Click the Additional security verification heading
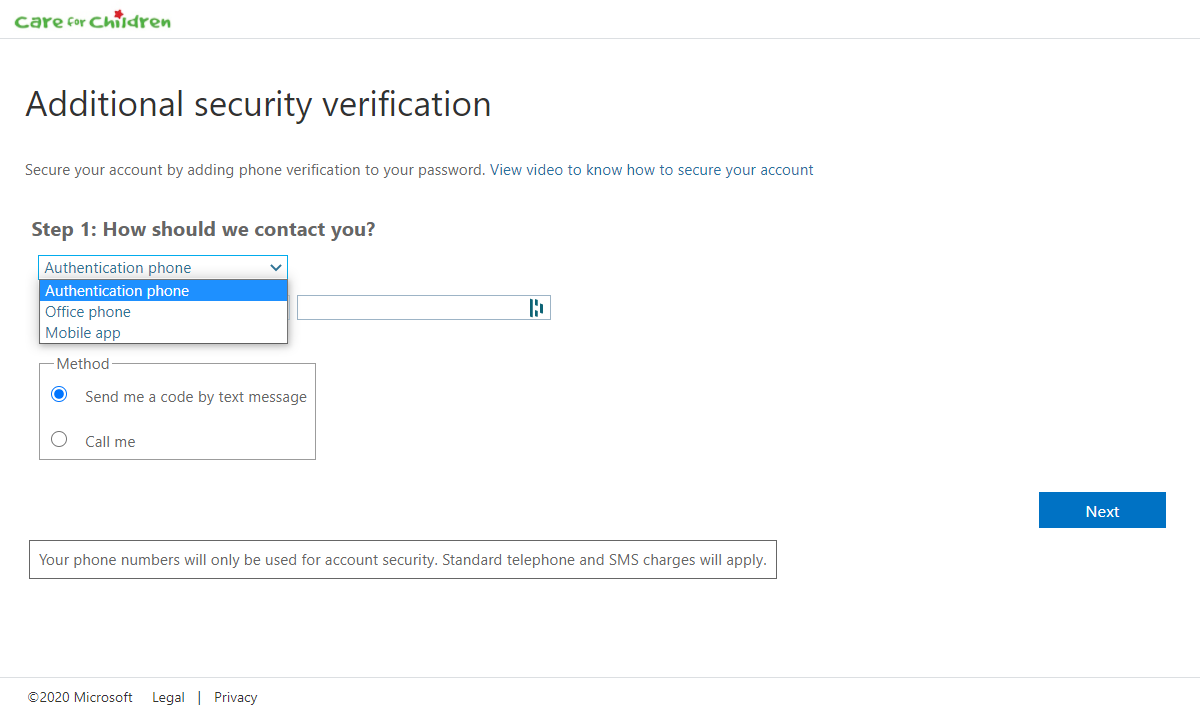This screenshot has width=1200, height=714. 258,104
